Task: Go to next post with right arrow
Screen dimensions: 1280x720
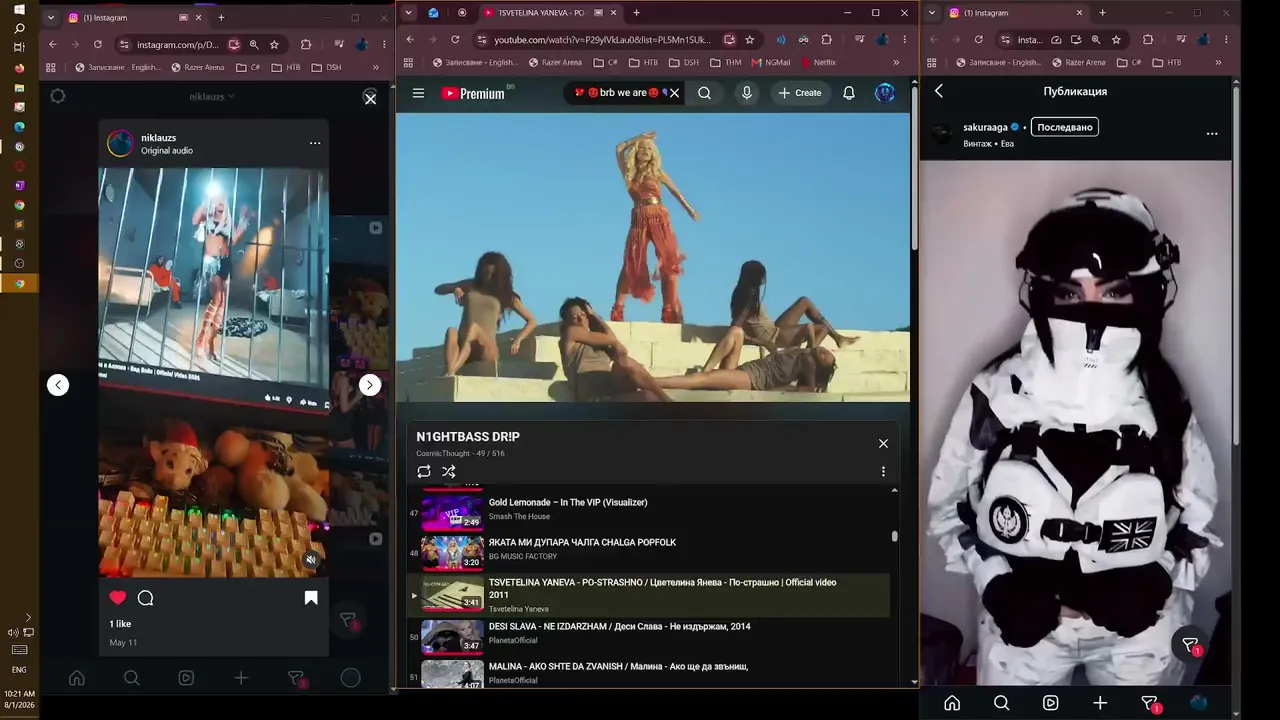Action: click(370, 385)
